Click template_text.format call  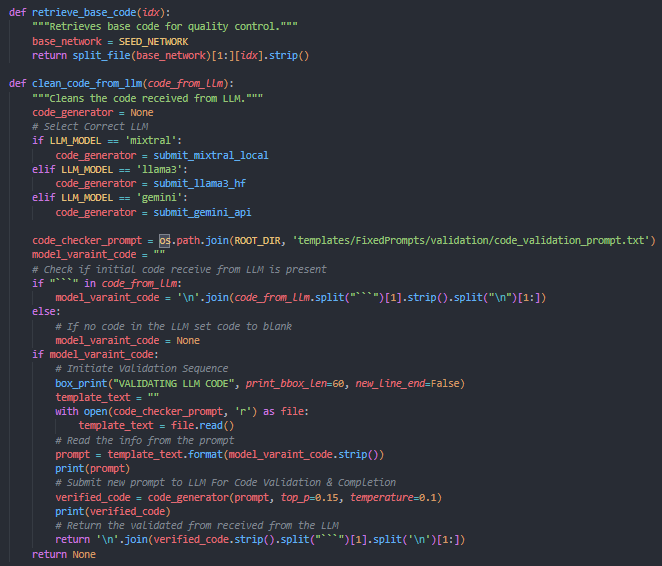[x=165, y=455]
